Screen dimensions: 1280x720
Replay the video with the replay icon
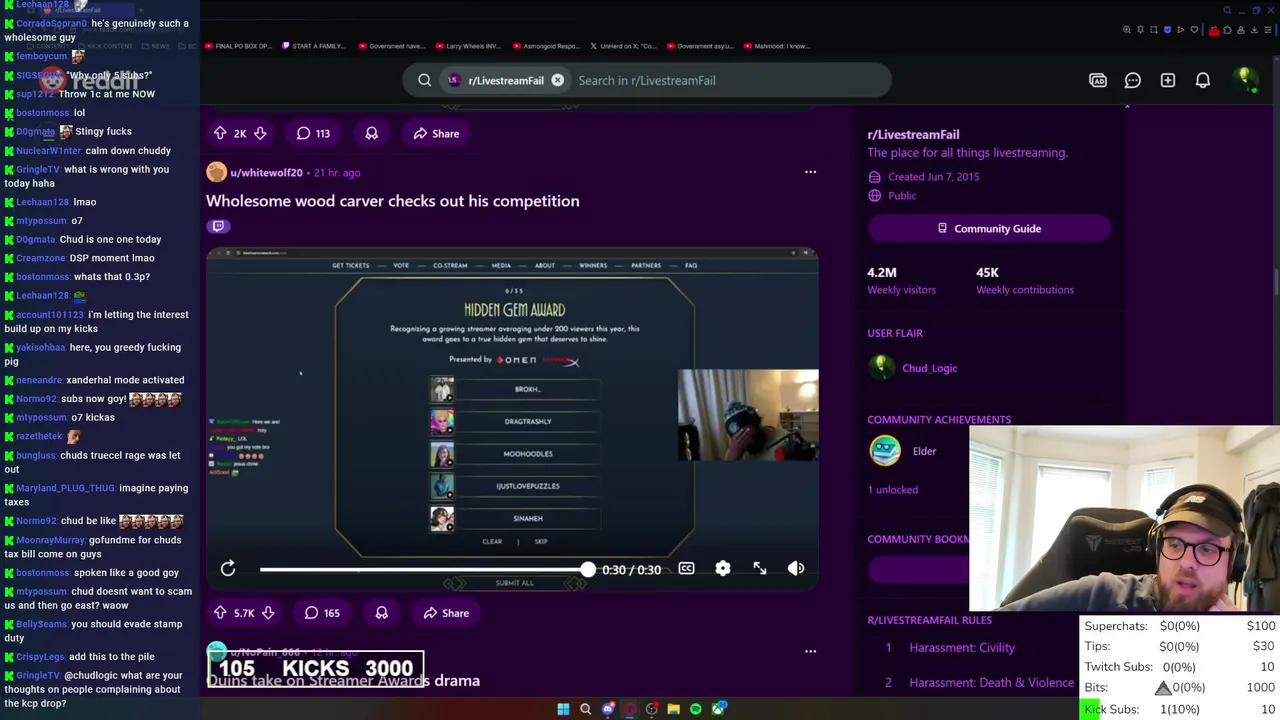click(228, 568)
